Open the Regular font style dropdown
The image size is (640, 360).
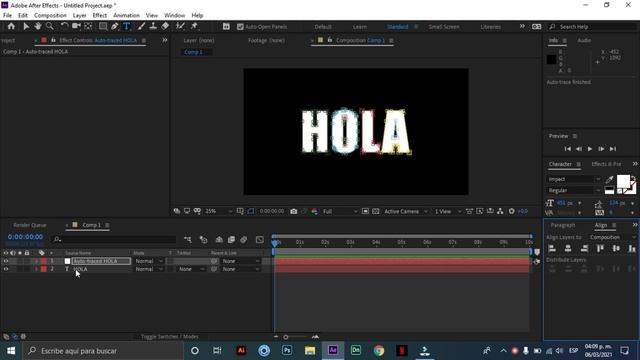573,191
